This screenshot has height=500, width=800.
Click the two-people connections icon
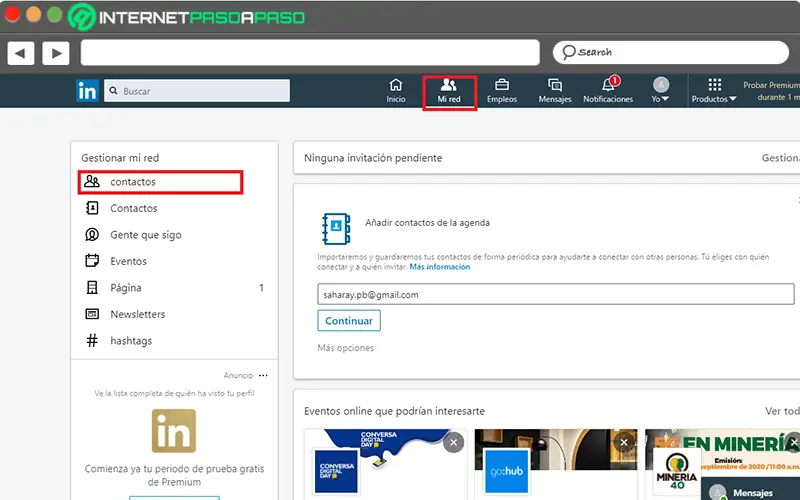point(92,181)
